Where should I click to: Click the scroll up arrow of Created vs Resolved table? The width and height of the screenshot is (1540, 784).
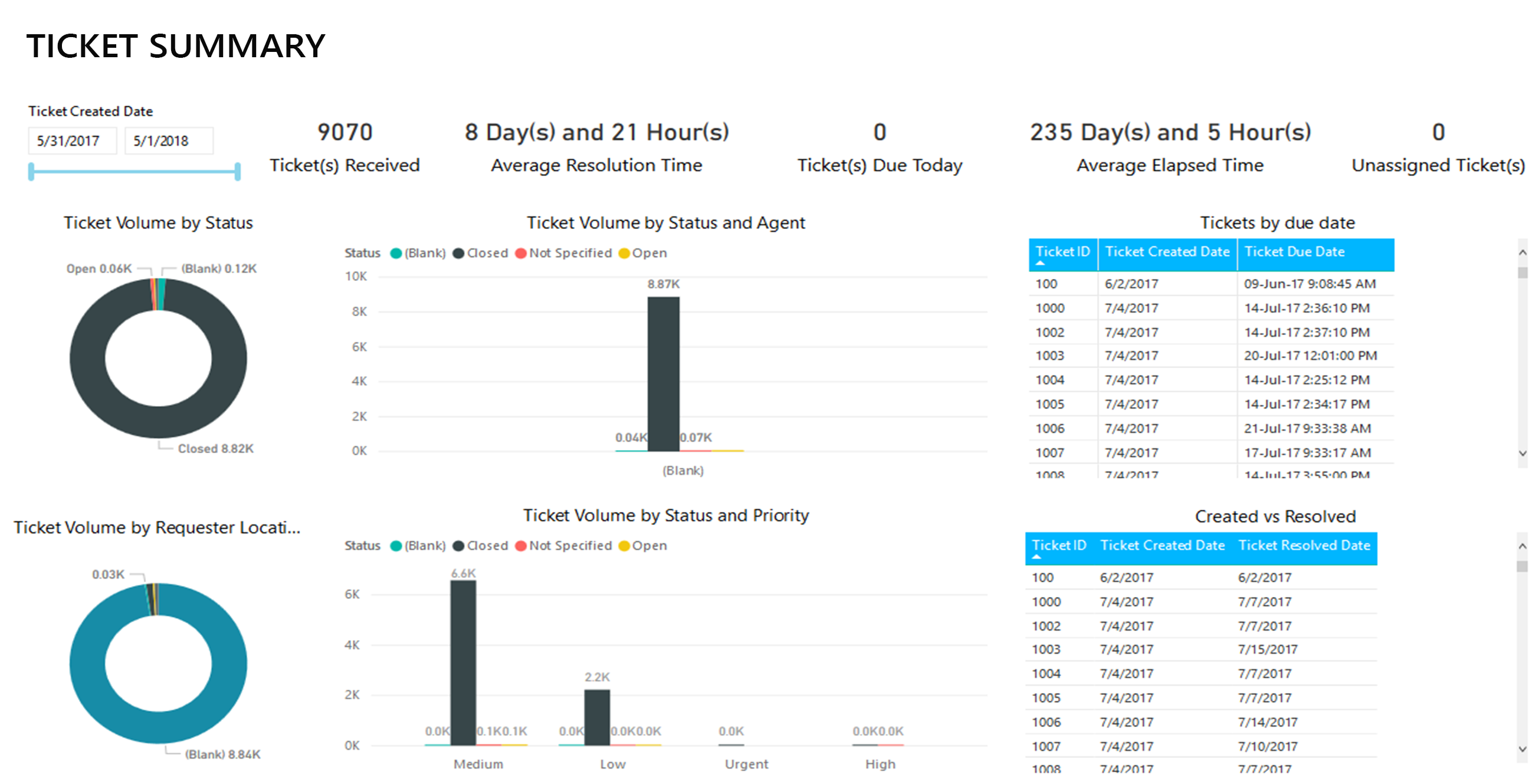(x=1522, y=546)
